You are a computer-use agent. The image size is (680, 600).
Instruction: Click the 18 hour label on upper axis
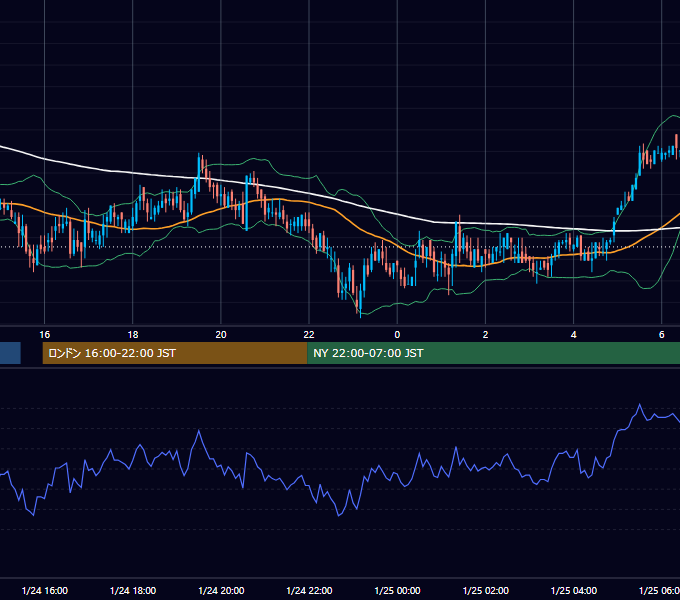pos(133,335)
